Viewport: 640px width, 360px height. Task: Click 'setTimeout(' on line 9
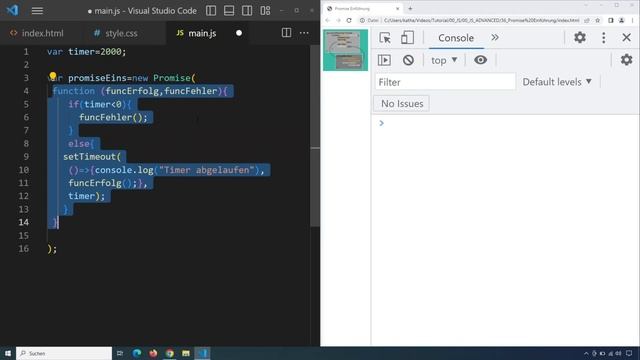point(92,157)
